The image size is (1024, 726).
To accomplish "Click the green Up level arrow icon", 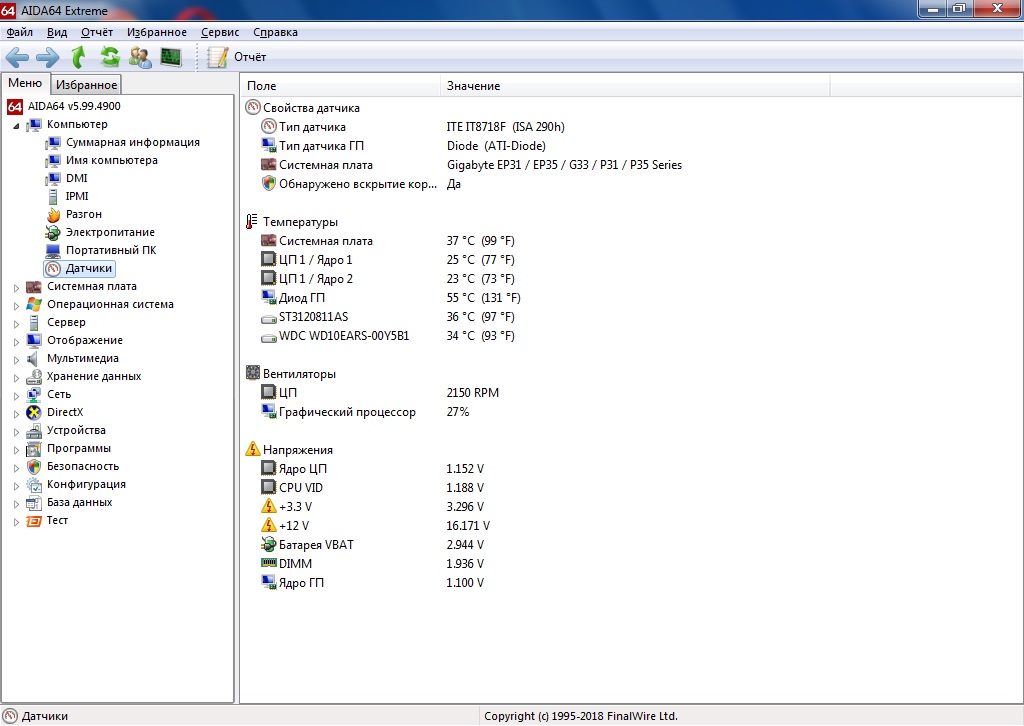I will (79, 57).
